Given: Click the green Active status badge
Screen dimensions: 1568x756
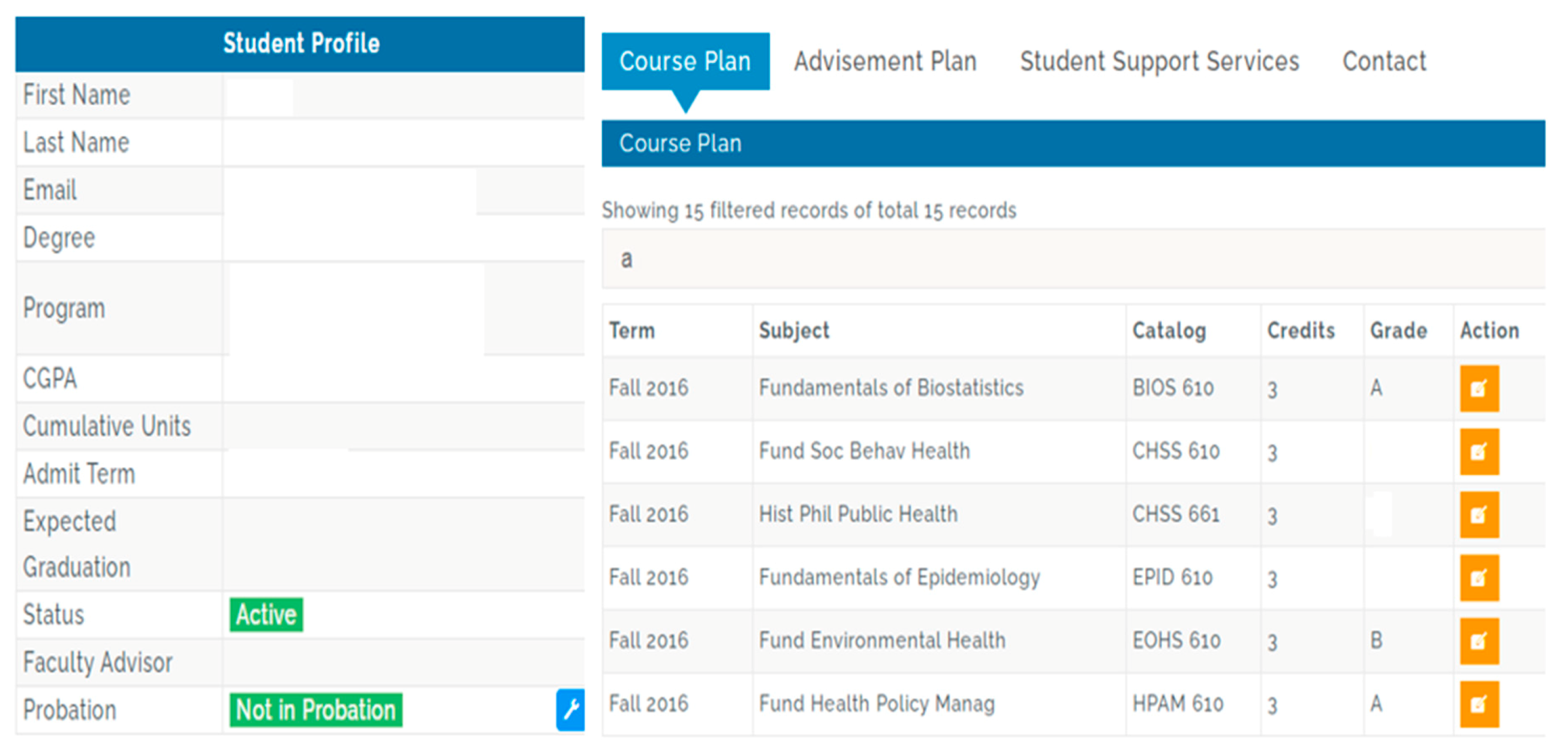Looking at the screenshot, I should tap(266, 615).
